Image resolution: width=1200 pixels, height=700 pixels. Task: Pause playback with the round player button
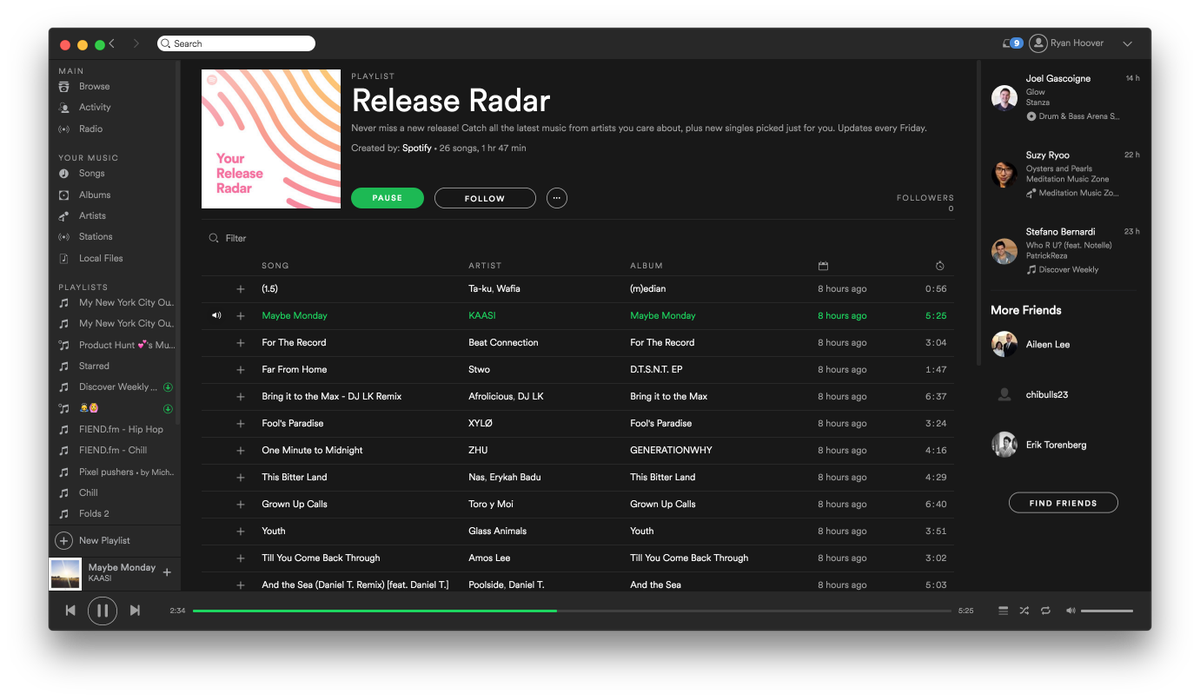tap(102, 610)
